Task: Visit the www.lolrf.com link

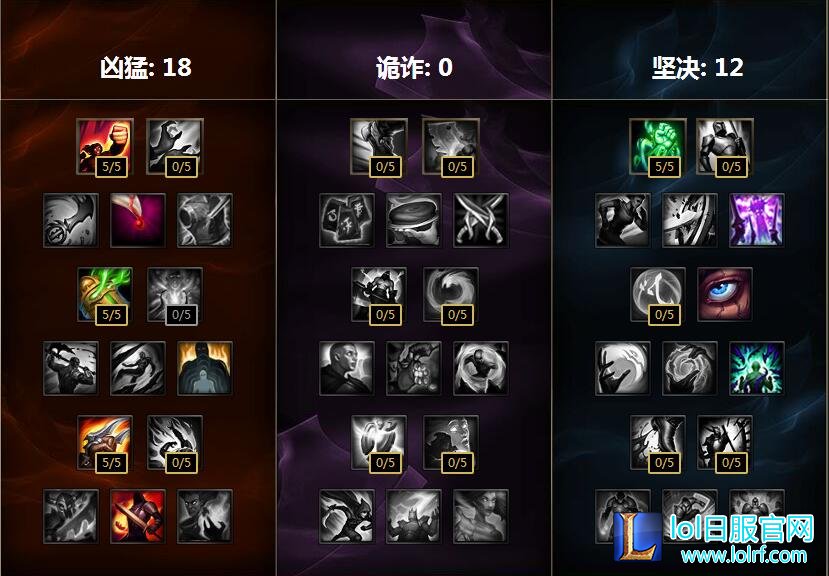Action: coord(744,555)
